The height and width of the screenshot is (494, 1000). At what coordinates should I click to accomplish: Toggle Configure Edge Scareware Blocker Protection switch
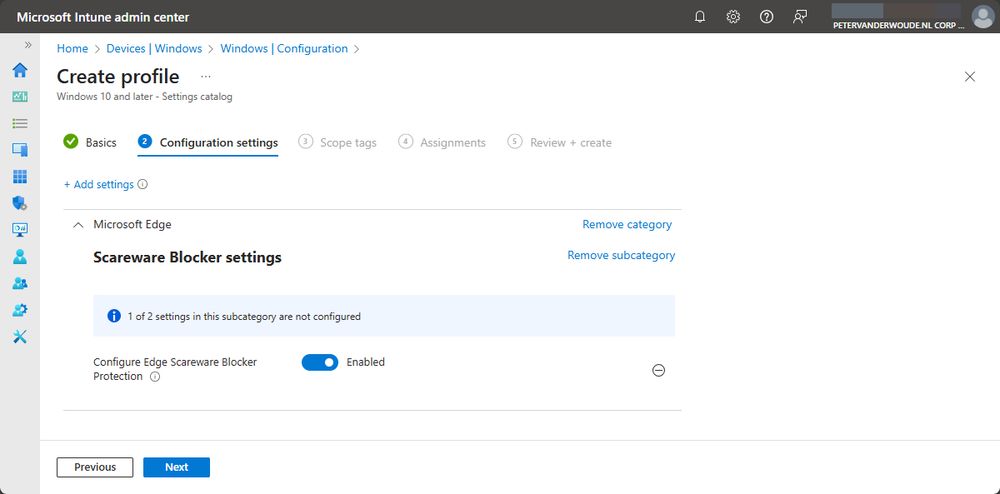(x=320, y=362)
